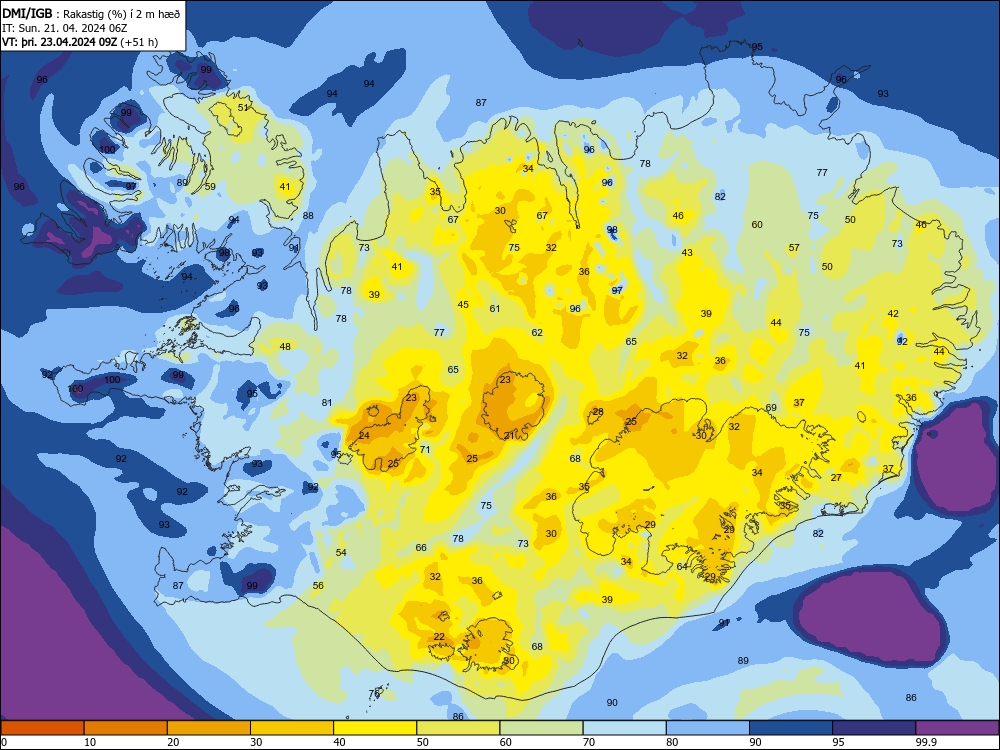1000x750 pixels.
Task: Click the 10–20 orange legend swatch
Action: (x=126, y=728)
